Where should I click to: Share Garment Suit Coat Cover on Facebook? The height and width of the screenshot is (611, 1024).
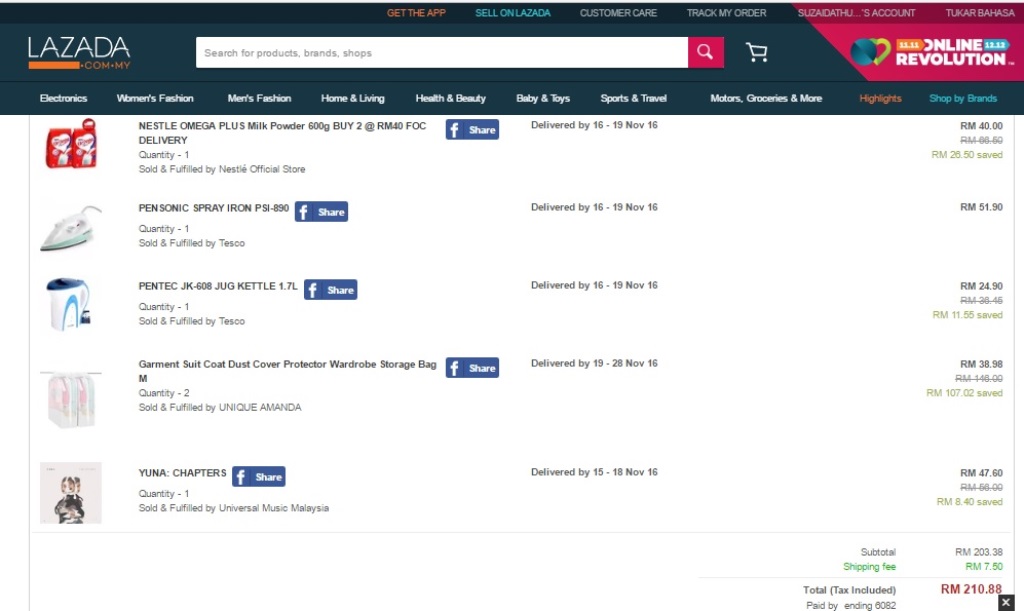click(x=472, y=368)
